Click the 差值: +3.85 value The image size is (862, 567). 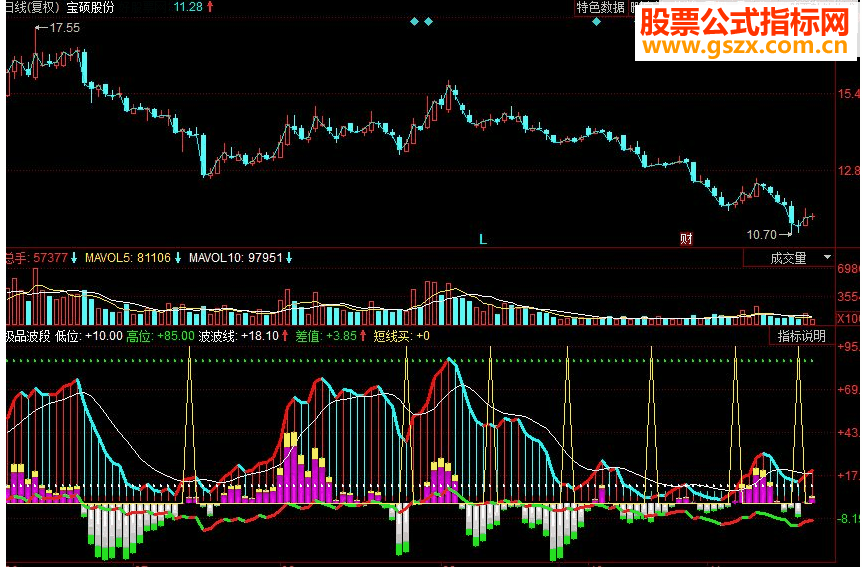[x=326, y=336]
